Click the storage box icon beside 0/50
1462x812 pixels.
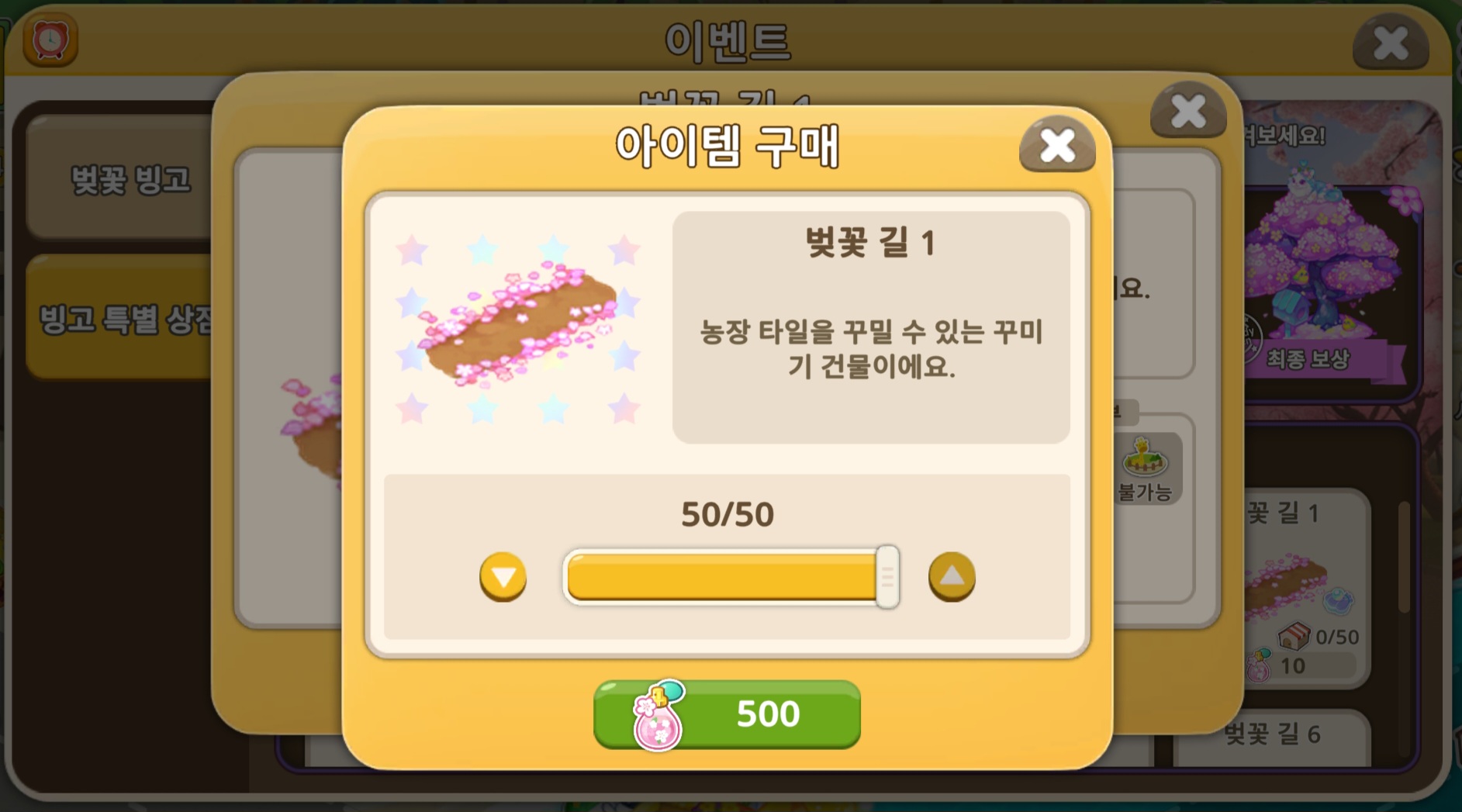[1293, 636]
